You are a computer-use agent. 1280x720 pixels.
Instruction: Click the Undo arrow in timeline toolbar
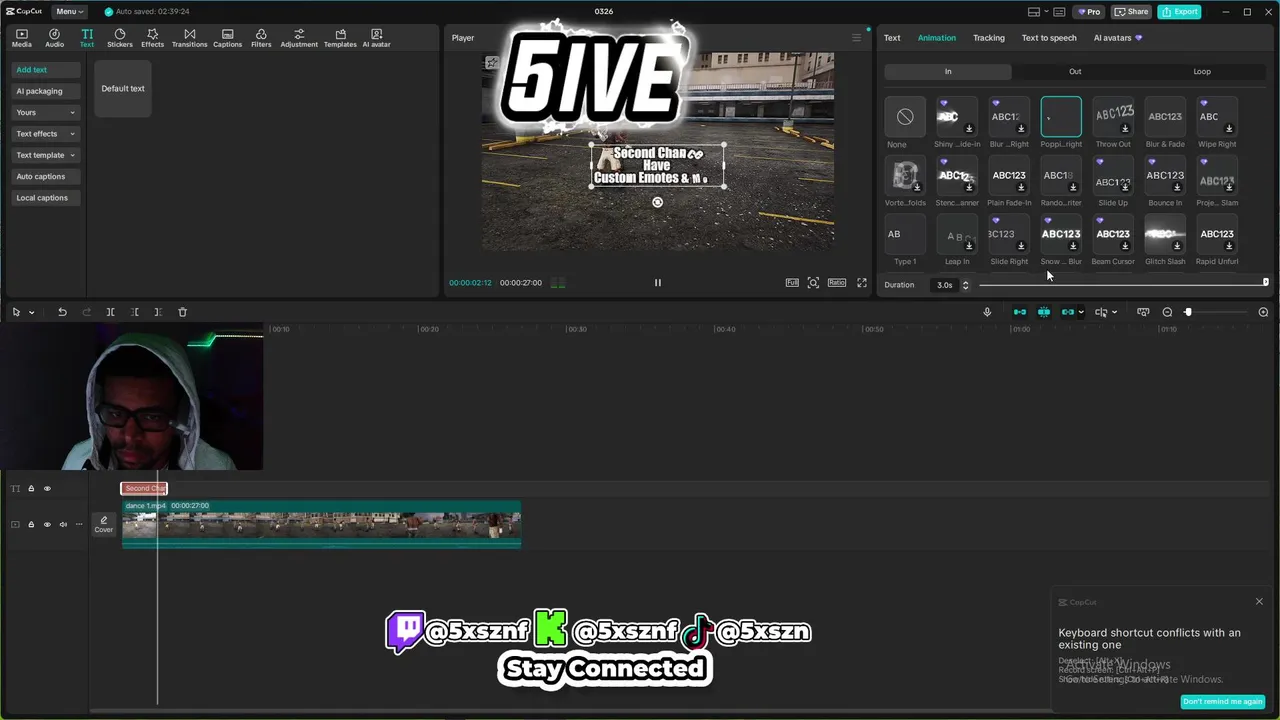click(62, 312)
